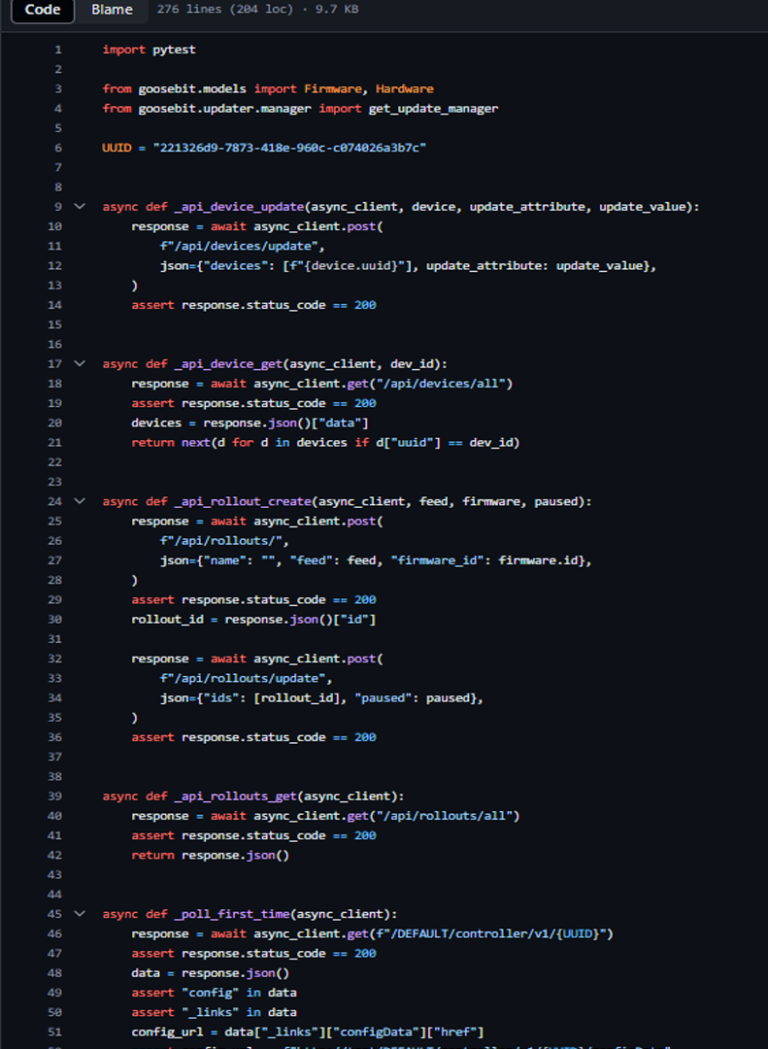Fold the _api_device_get function at line 17

pos(80,364)
